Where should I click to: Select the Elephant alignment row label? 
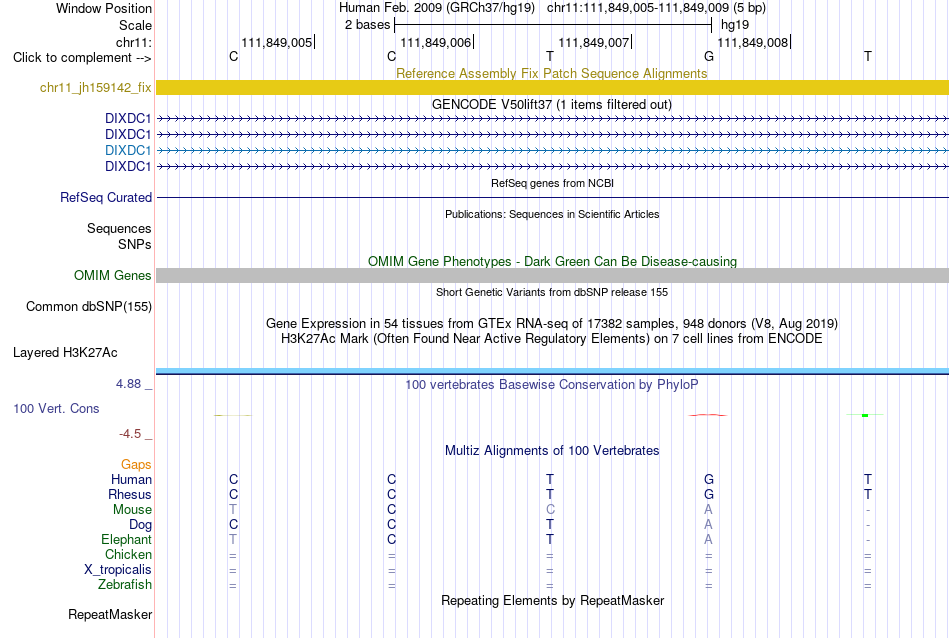click(x=126, y=539)
